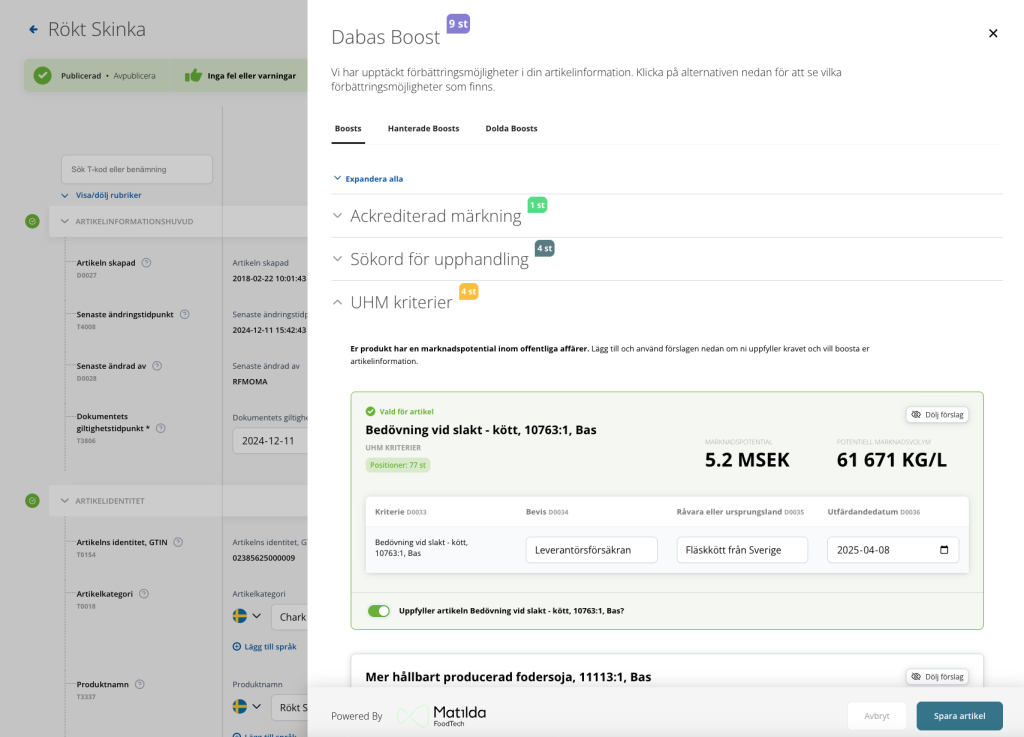Collapse the UHM kriterier section
Image resolution: width=1024 pixels, height=737 pixels.
coord(337,302)
